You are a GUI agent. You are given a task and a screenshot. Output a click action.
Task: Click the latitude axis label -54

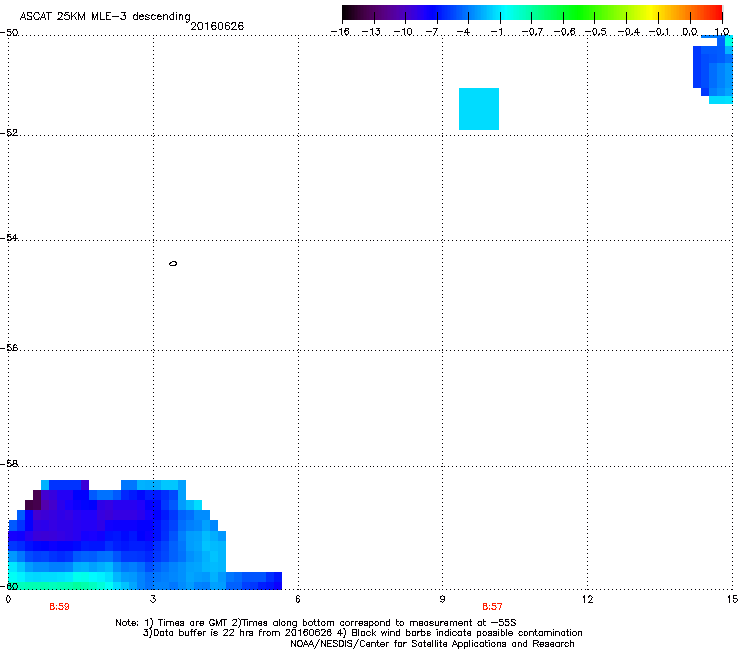click(9, 238)
